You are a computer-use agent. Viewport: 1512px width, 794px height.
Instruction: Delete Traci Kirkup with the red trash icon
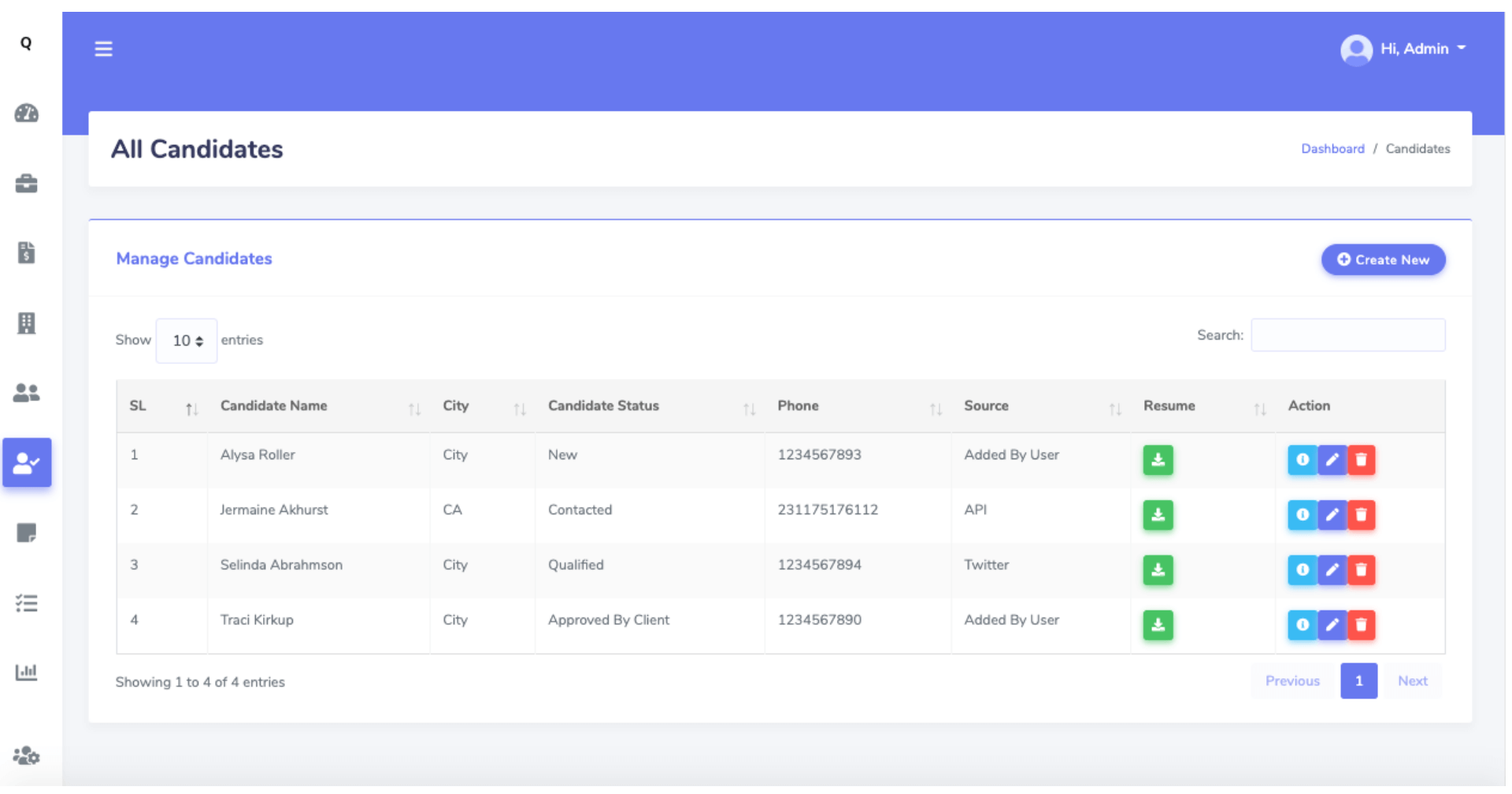1362,625
